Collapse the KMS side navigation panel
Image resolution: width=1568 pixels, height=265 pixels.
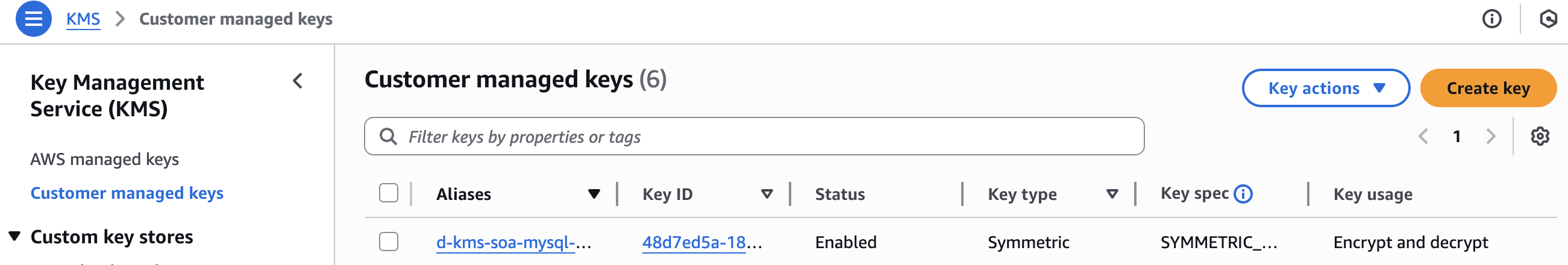click(298, 81)
